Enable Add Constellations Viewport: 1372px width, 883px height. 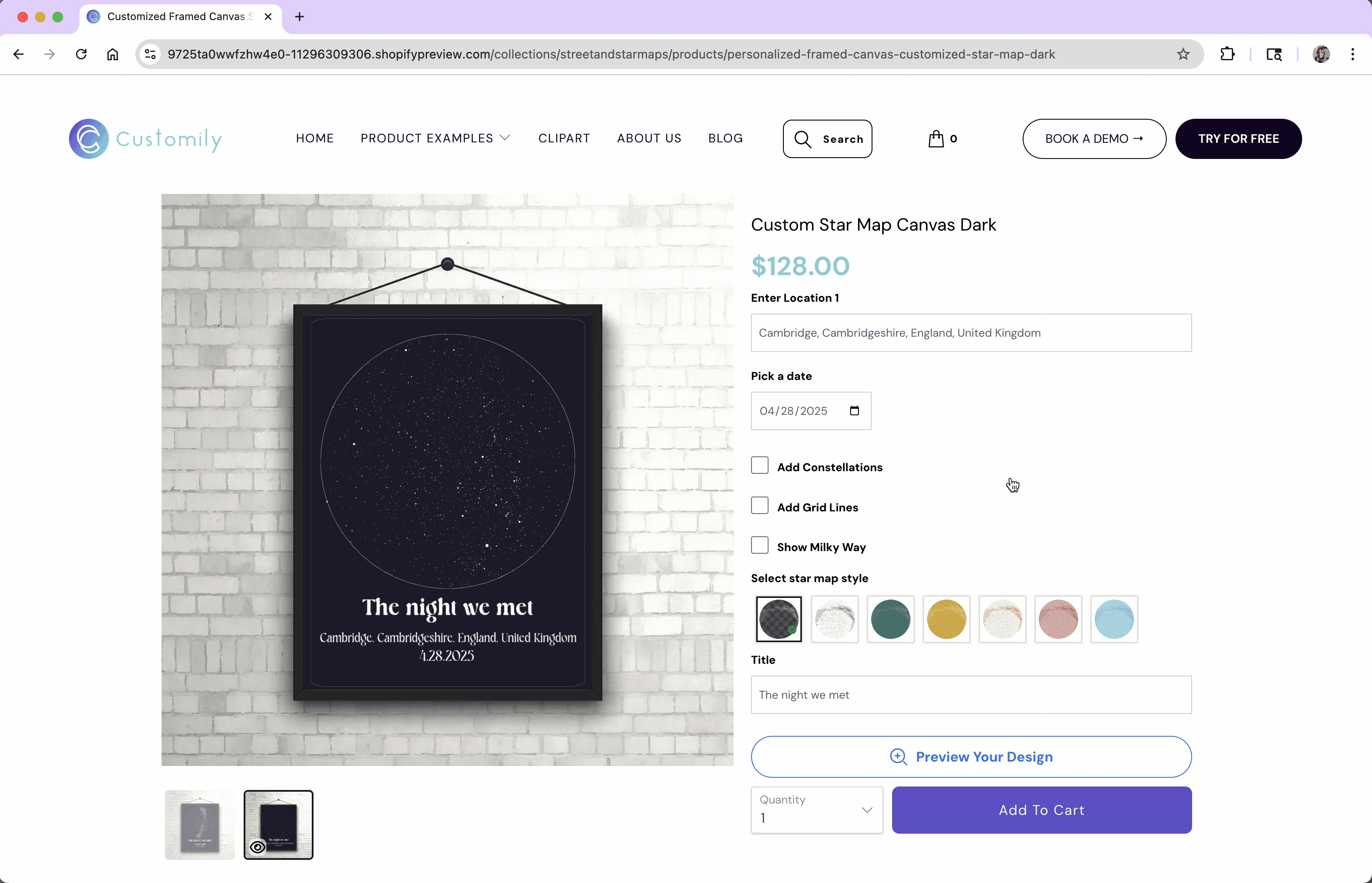point(759,465)
